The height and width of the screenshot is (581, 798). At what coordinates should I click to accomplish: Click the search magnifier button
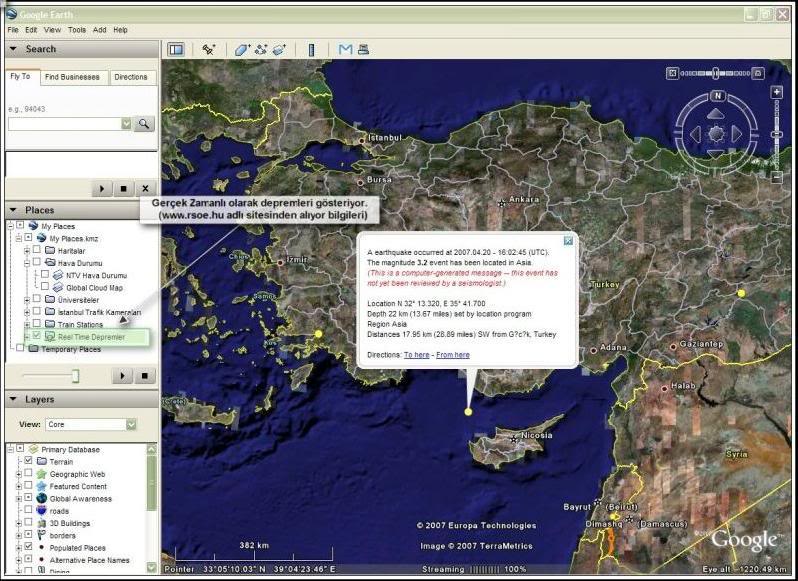144,123
